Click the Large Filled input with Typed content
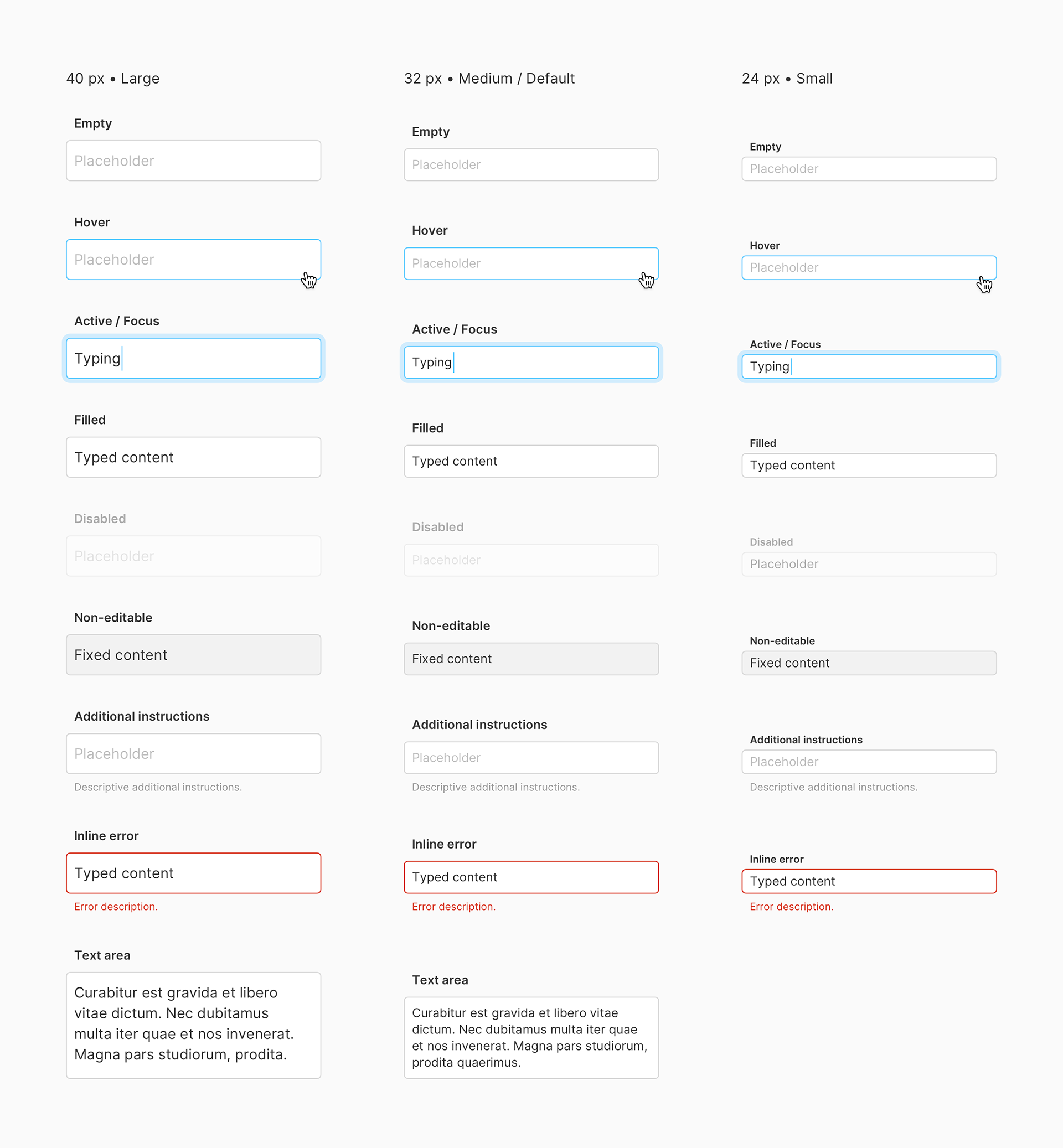Image resolution: width=1063 pixels, height=1148 pixels. [193, 457]
